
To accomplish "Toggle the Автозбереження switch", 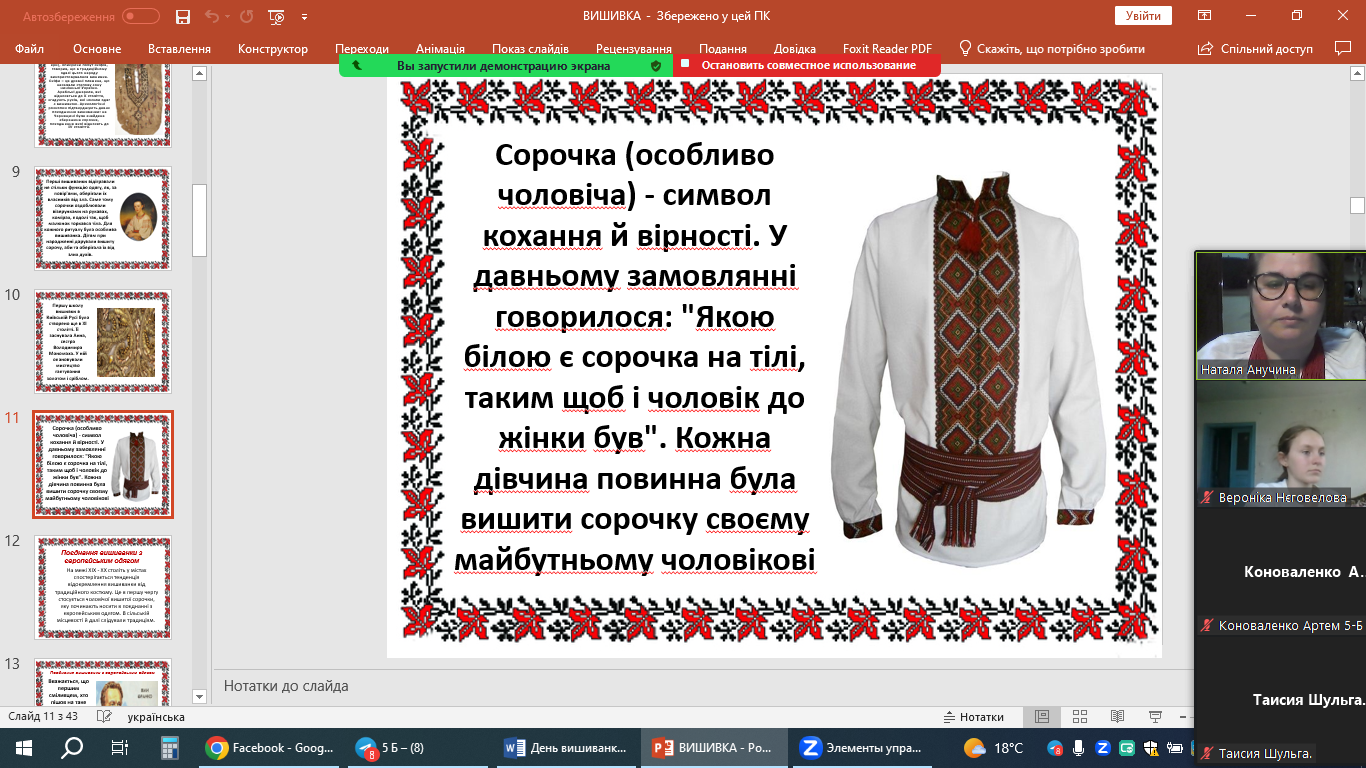I will [x=141, y=17].
